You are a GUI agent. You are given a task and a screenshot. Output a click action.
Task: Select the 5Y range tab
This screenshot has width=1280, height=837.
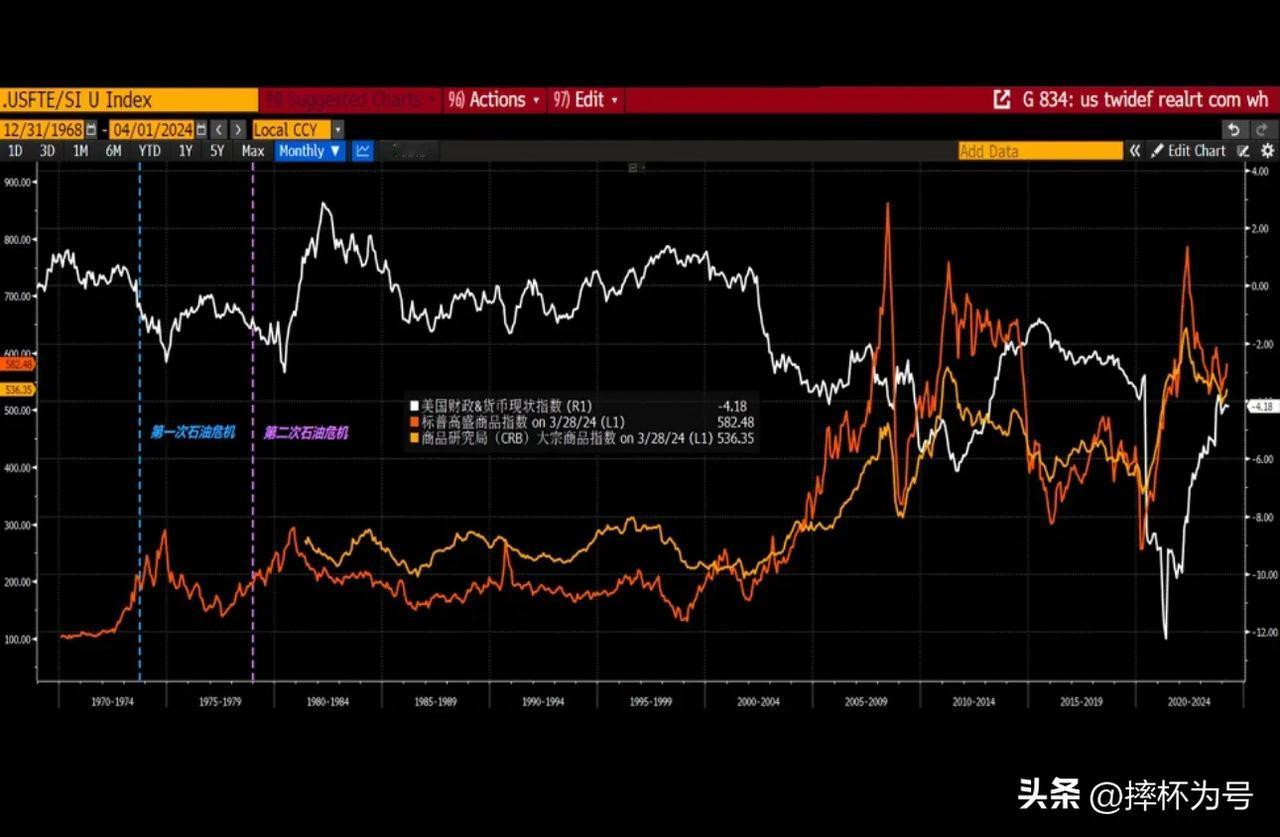click(217, 151)
